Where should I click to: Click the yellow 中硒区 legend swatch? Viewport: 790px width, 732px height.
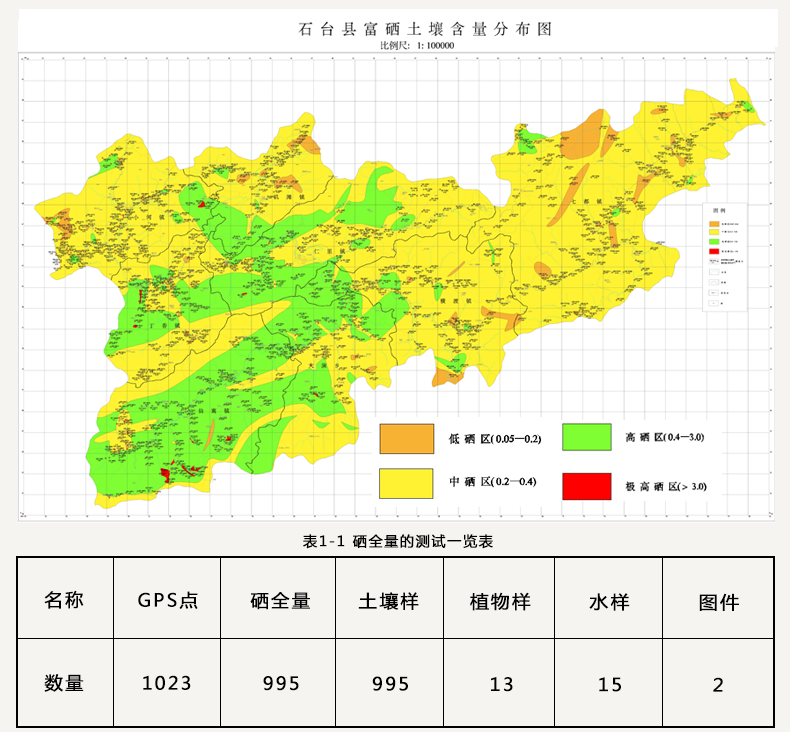tap(406, 483)
